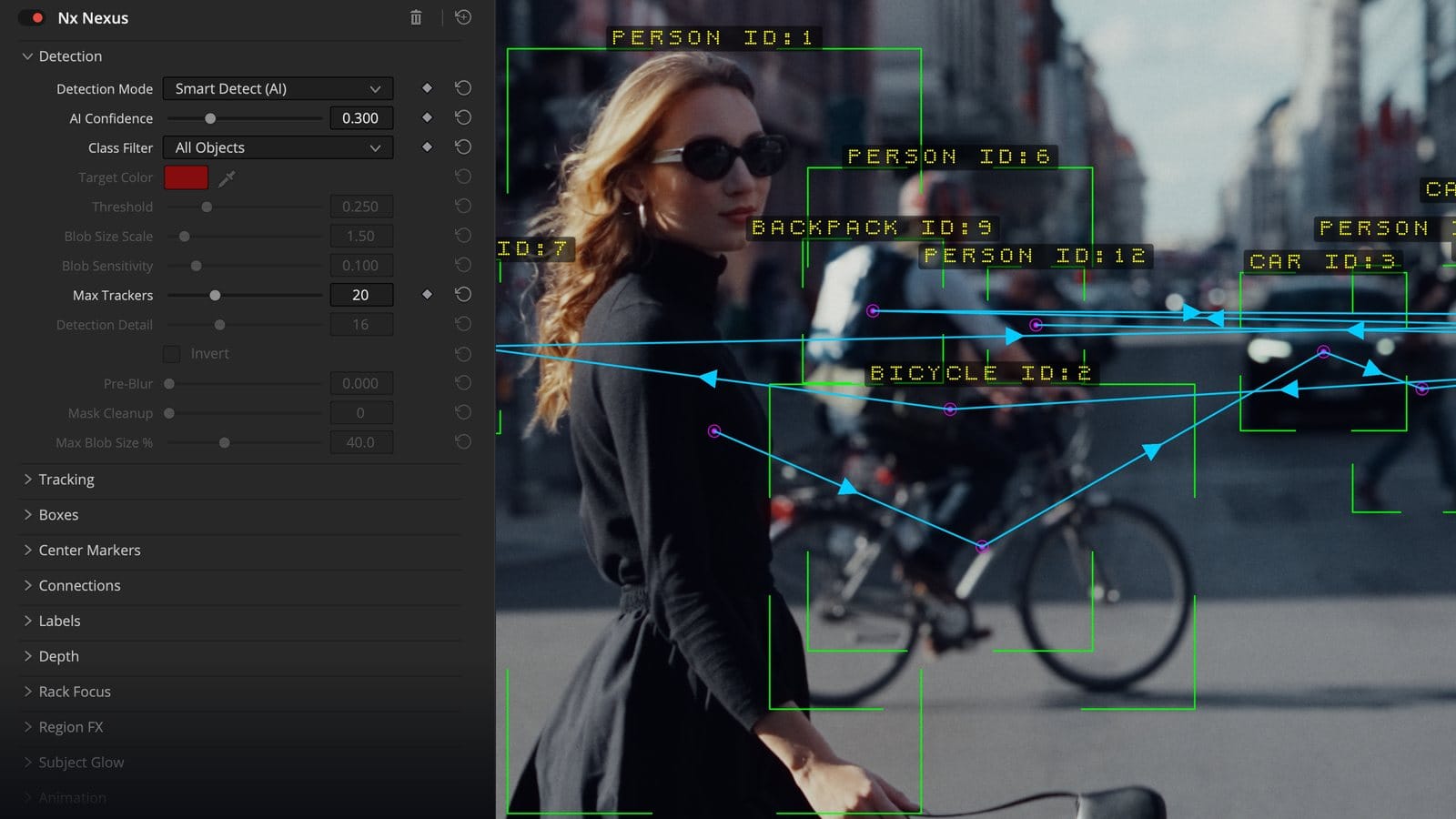The width and height of the screenshot is (1456, 819).
Task: Reset Class Filter to default
Action: click(463, 147)
